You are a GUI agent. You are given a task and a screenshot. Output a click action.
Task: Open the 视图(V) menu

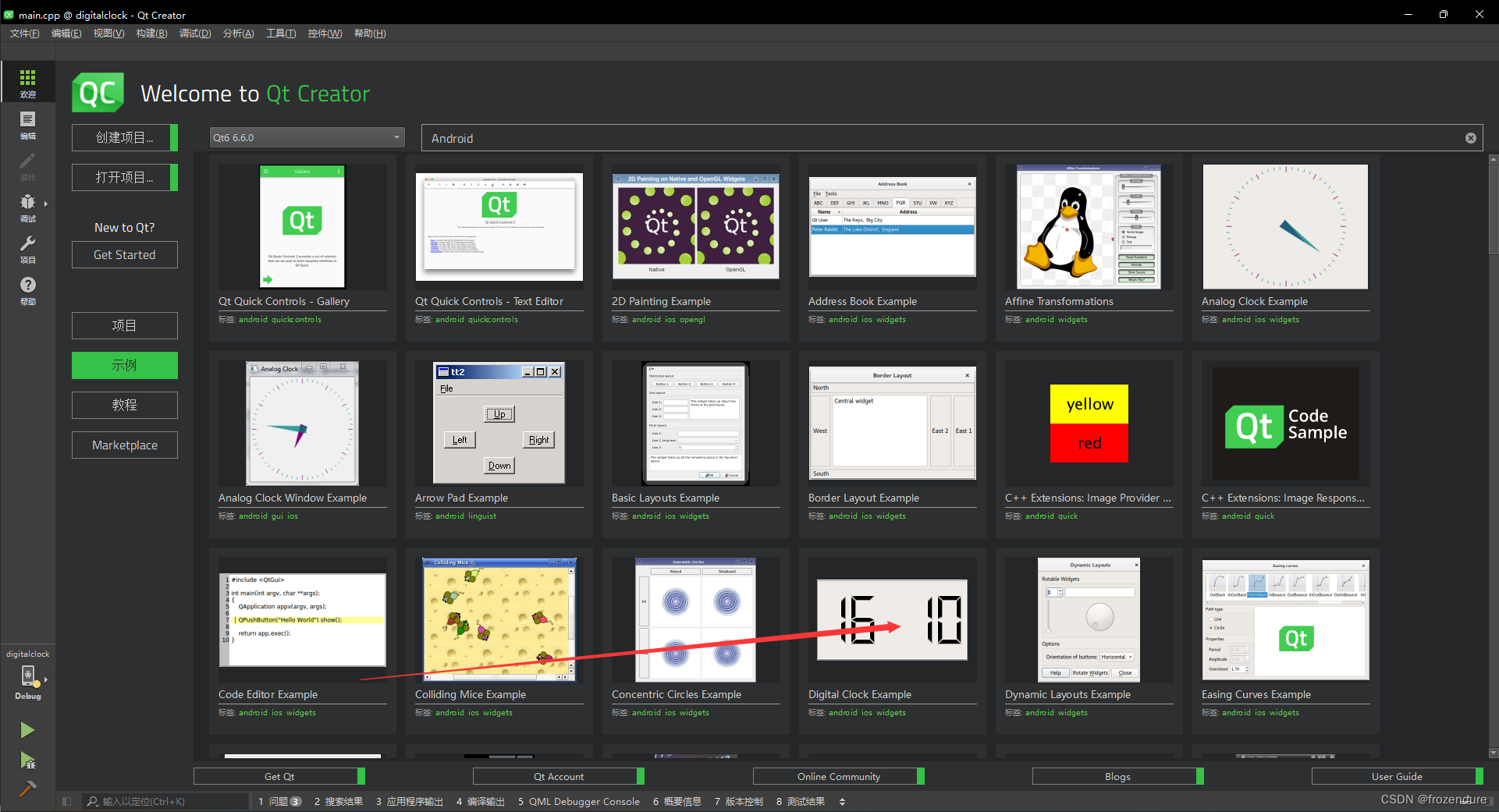pyautogui.click(x=108, y=34)
